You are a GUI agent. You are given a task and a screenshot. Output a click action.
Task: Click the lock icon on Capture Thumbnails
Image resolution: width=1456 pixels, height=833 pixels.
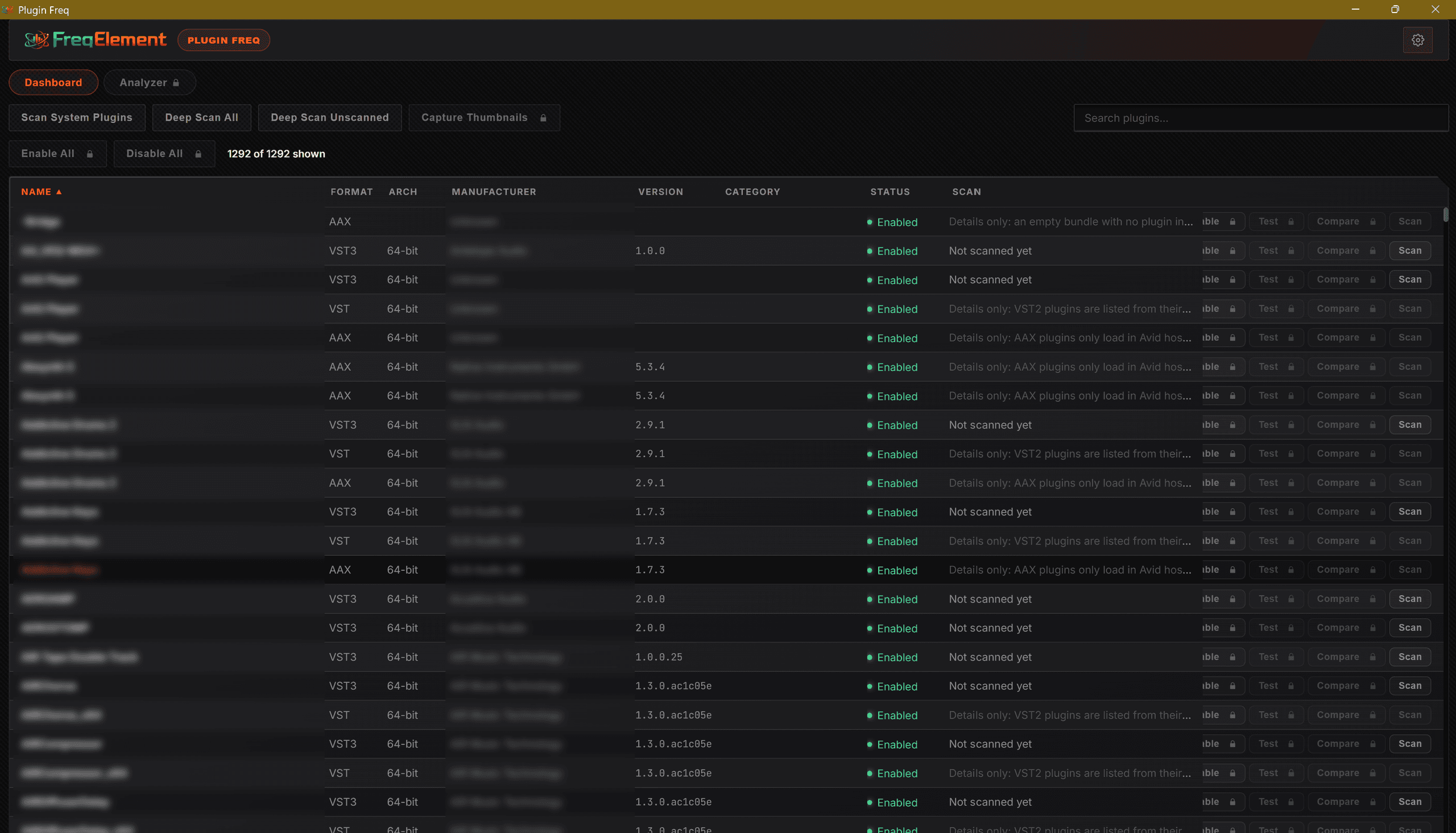pos(543,118)
